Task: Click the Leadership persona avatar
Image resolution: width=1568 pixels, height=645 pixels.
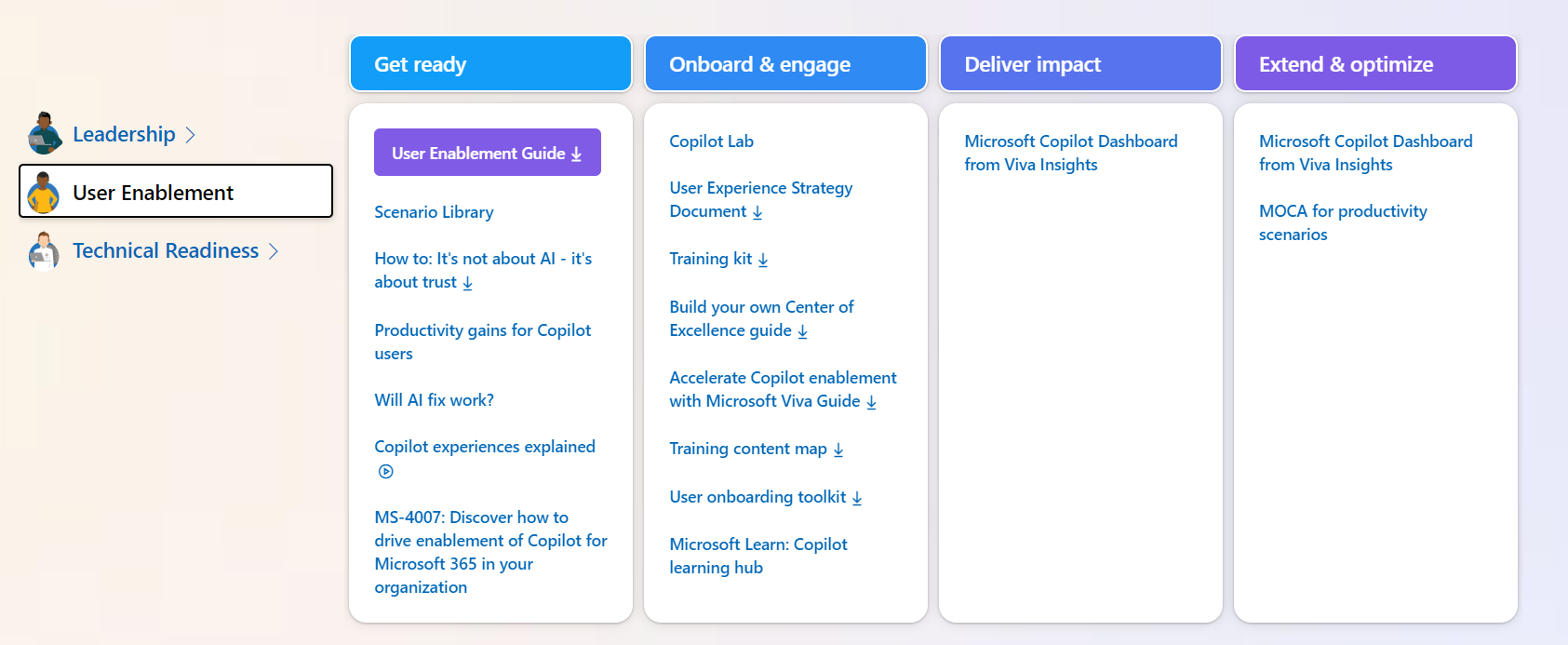Action: (x=41, y=133)
